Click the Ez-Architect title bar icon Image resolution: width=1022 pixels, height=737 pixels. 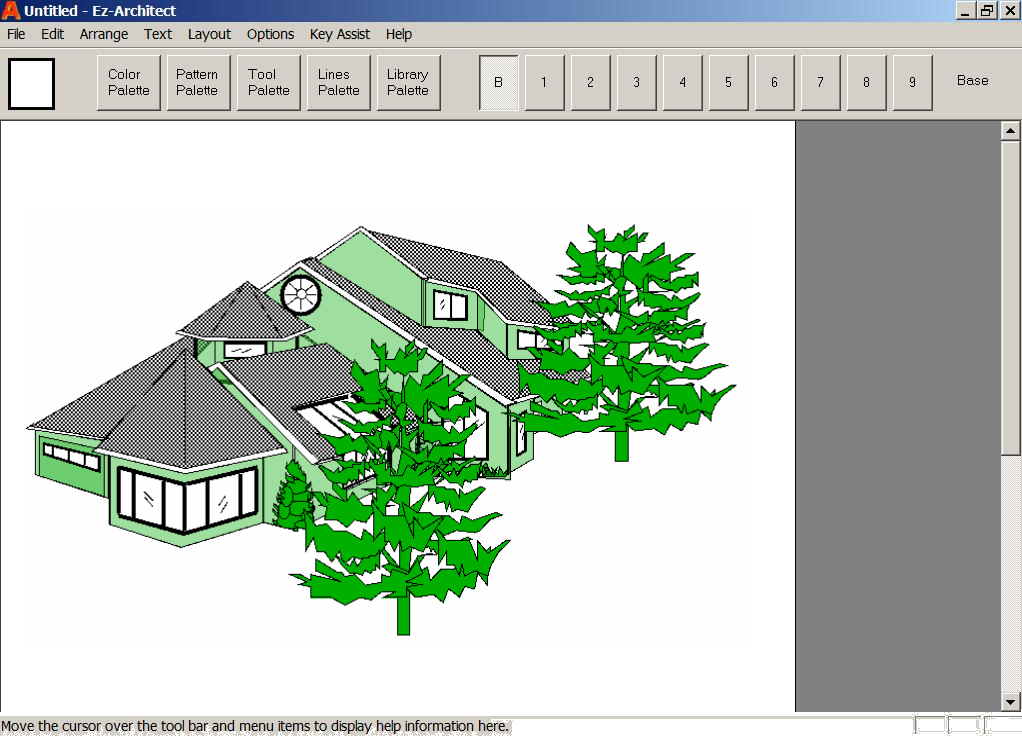(x=11, y=11)
